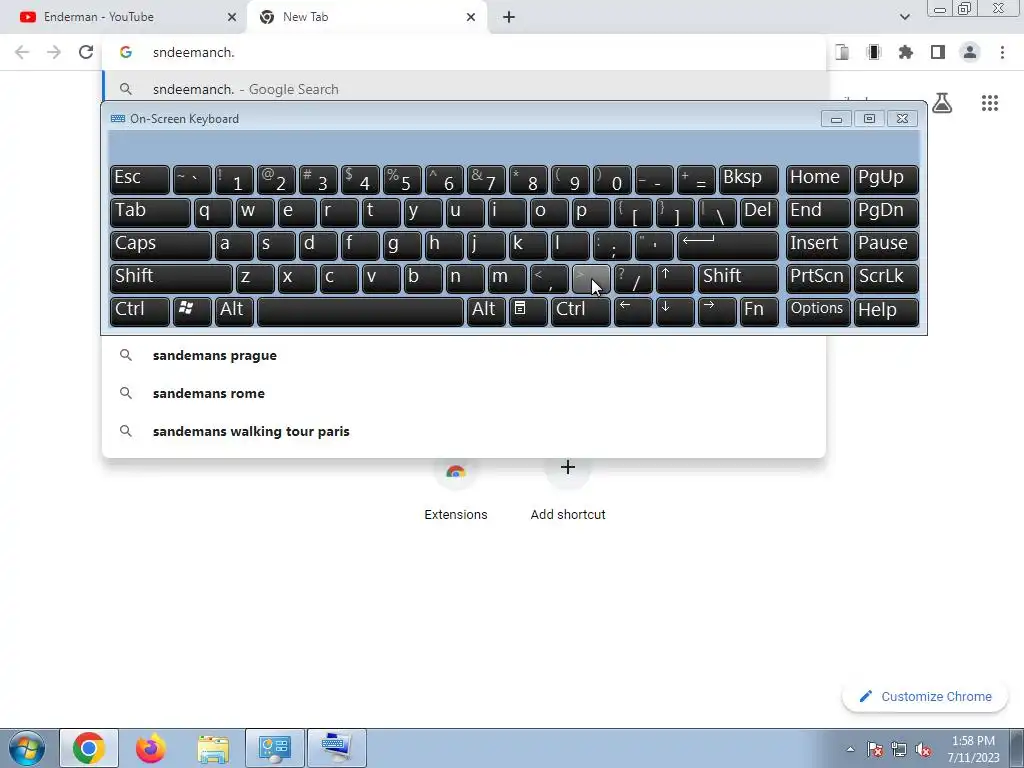Click the Tab key
Image resolution: width=1024 pixels, height=768 pixels.
point(150,212)
